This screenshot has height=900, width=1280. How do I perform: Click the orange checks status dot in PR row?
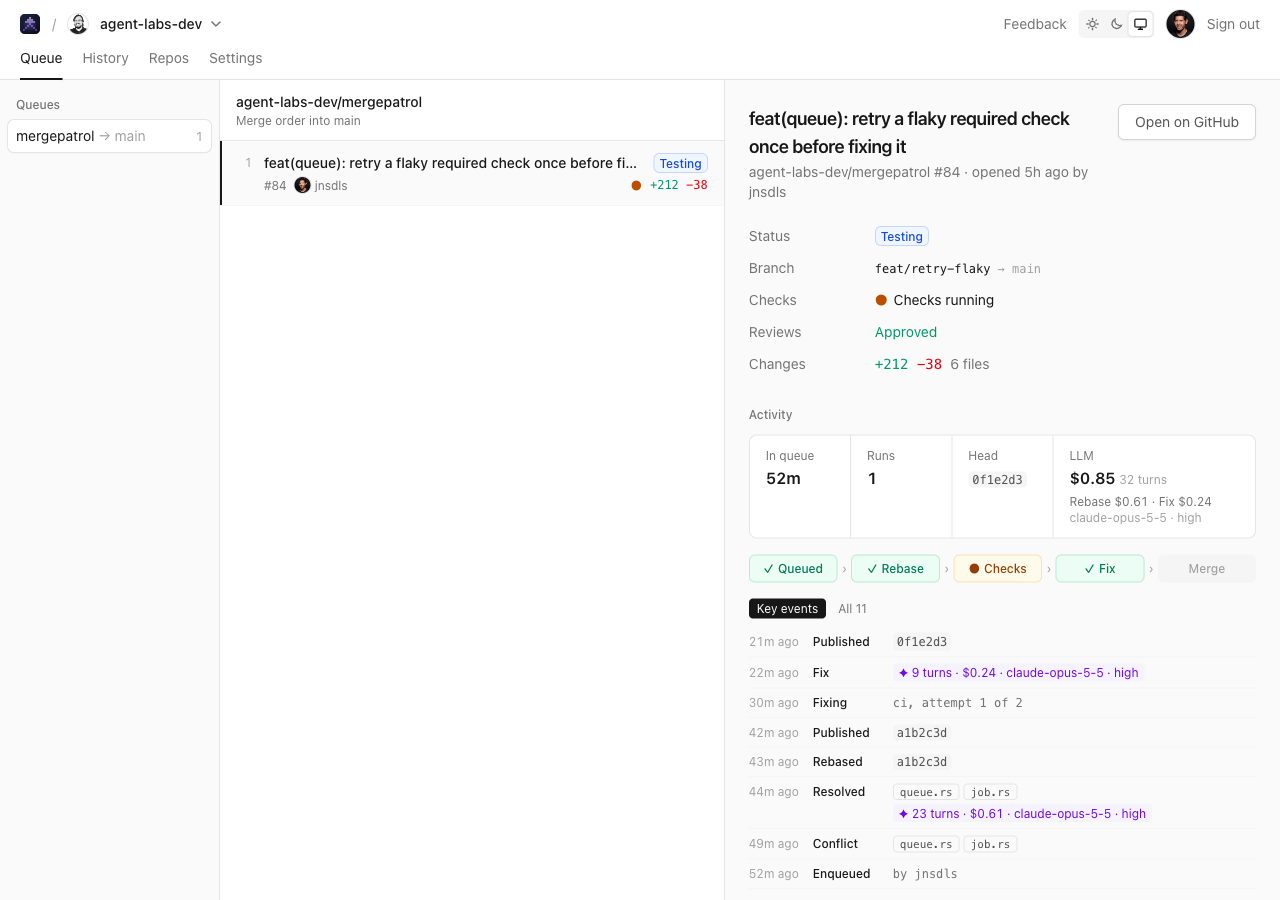[636, 185]
